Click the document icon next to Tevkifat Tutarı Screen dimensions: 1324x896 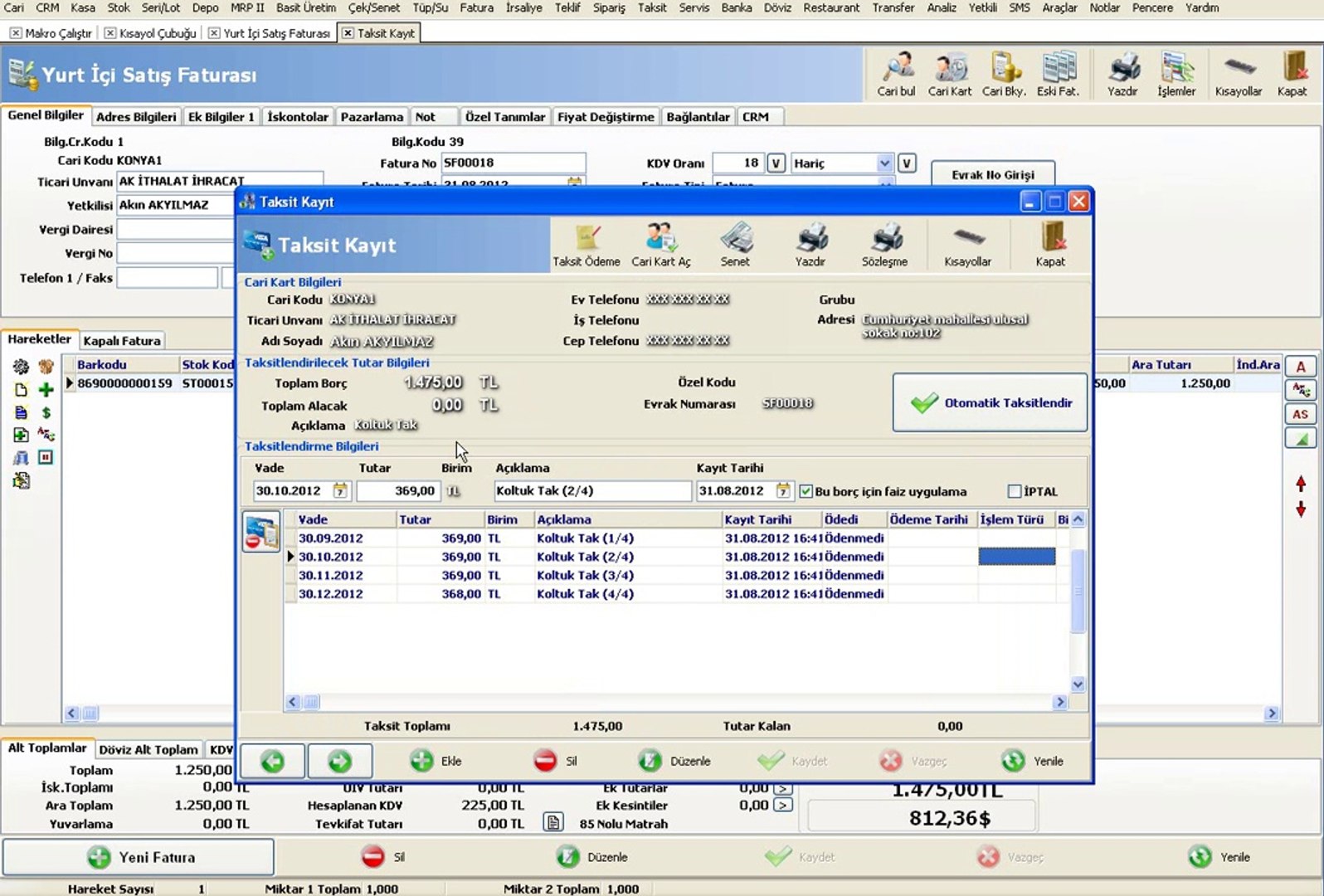[x=553, y=822]
